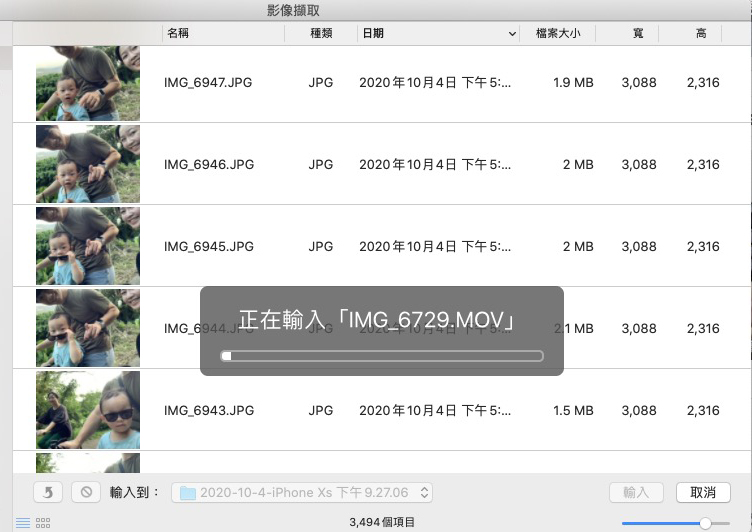Click the import progress bar for IMG_6729.MOV
This screenshot has height=532, width=752.
pyautogui.click(x=382, y=356)
